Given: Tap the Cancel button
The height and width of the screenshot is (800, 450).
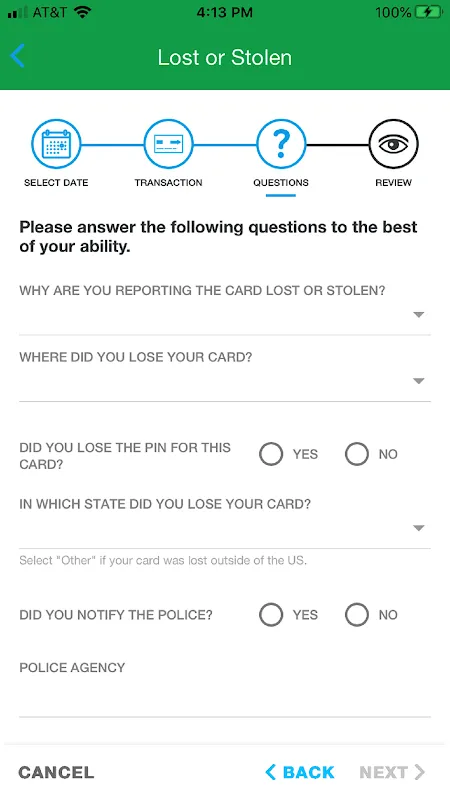Looking at the screenshot, I should (56, 772).
